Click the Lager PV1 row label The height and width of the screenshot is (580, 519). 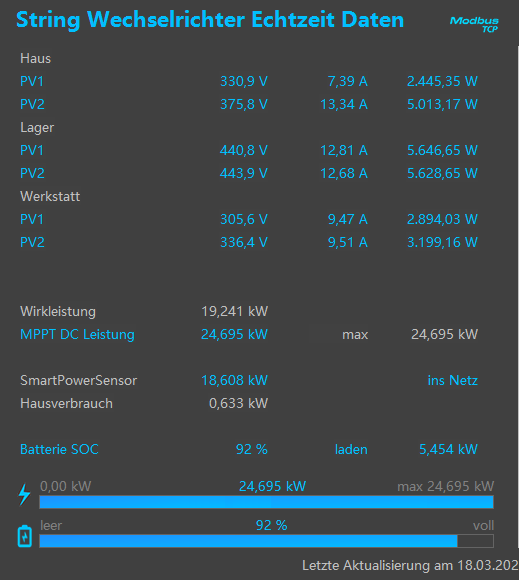[x=32, y=150]
